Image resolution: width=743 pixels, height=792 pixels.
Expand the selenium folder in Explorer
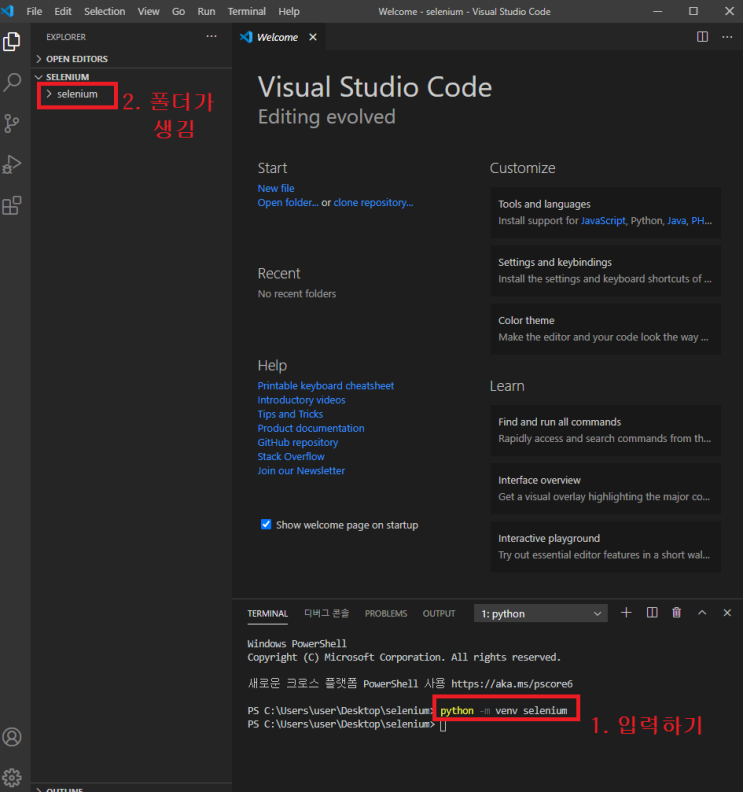click(x=76, y=94)
